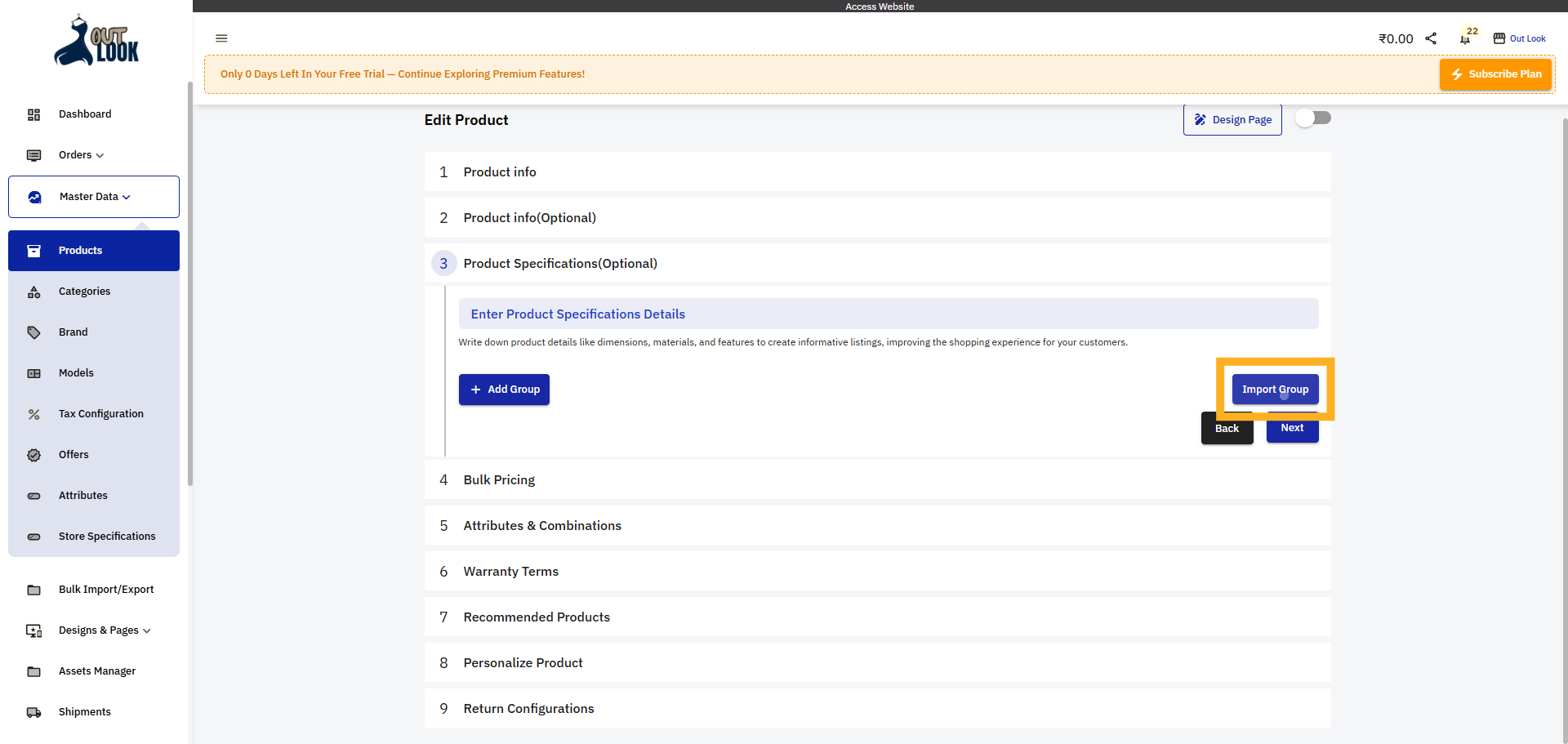Select the Products box icon in sidebar
1568x744 pixels.
click(x=33, y=251)
